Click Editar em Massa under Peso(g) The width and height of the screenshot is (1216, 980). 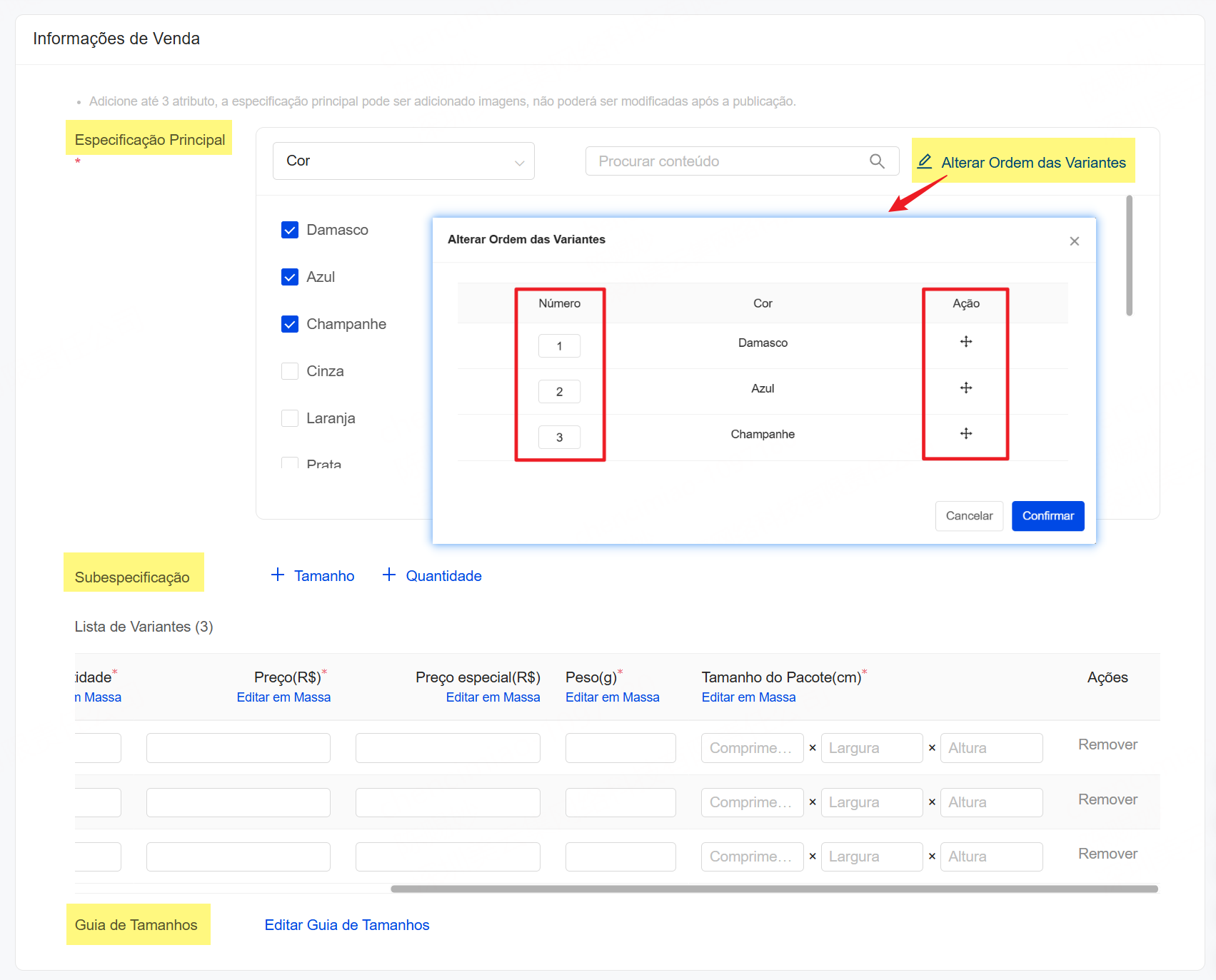[612, 697]
